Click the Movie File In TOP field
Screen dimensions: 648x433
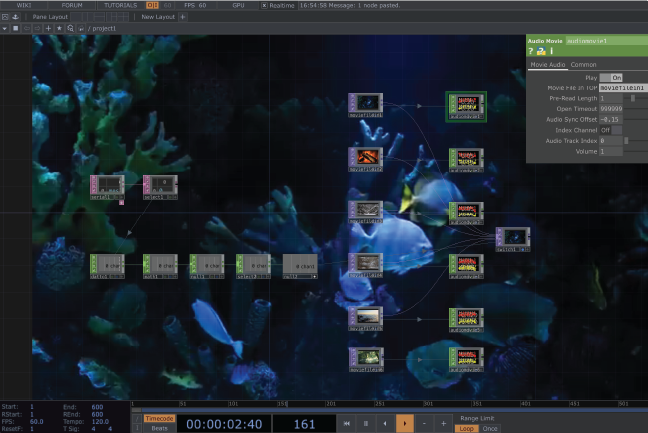click(x=623, y=88)
